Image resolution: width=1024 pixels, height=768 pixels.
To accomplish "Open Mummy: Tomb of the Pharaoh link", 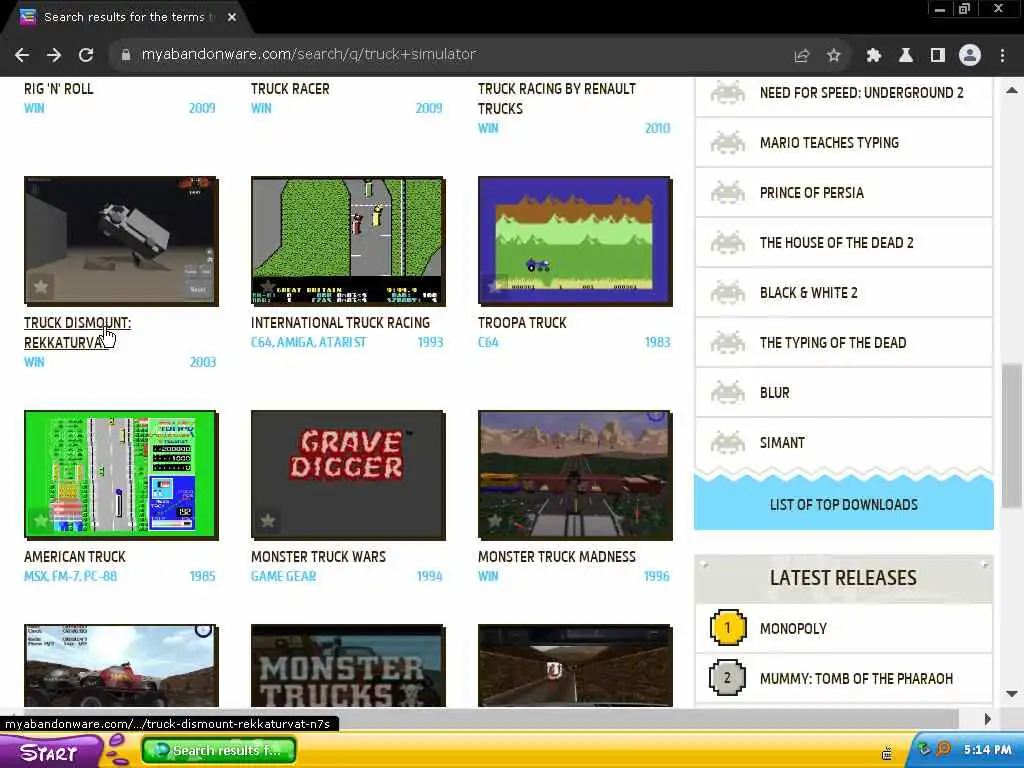I will tap(856, 679).
